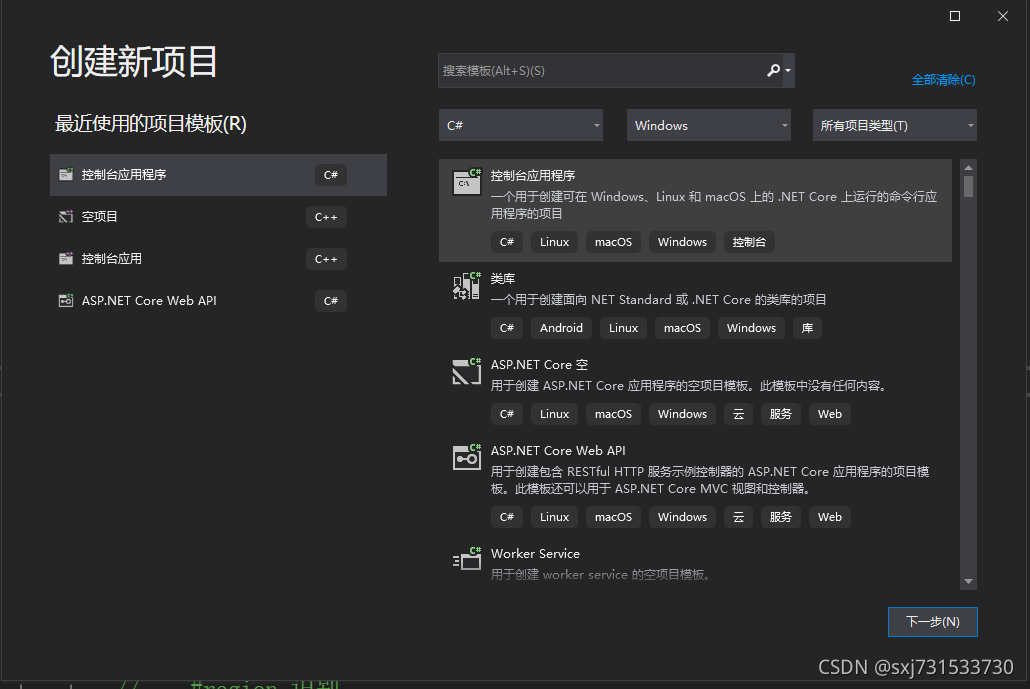The height and width of the screenshot is (689, 1030).
Task: Click the Android tag under 类库
Action: [x=561, y=328]
